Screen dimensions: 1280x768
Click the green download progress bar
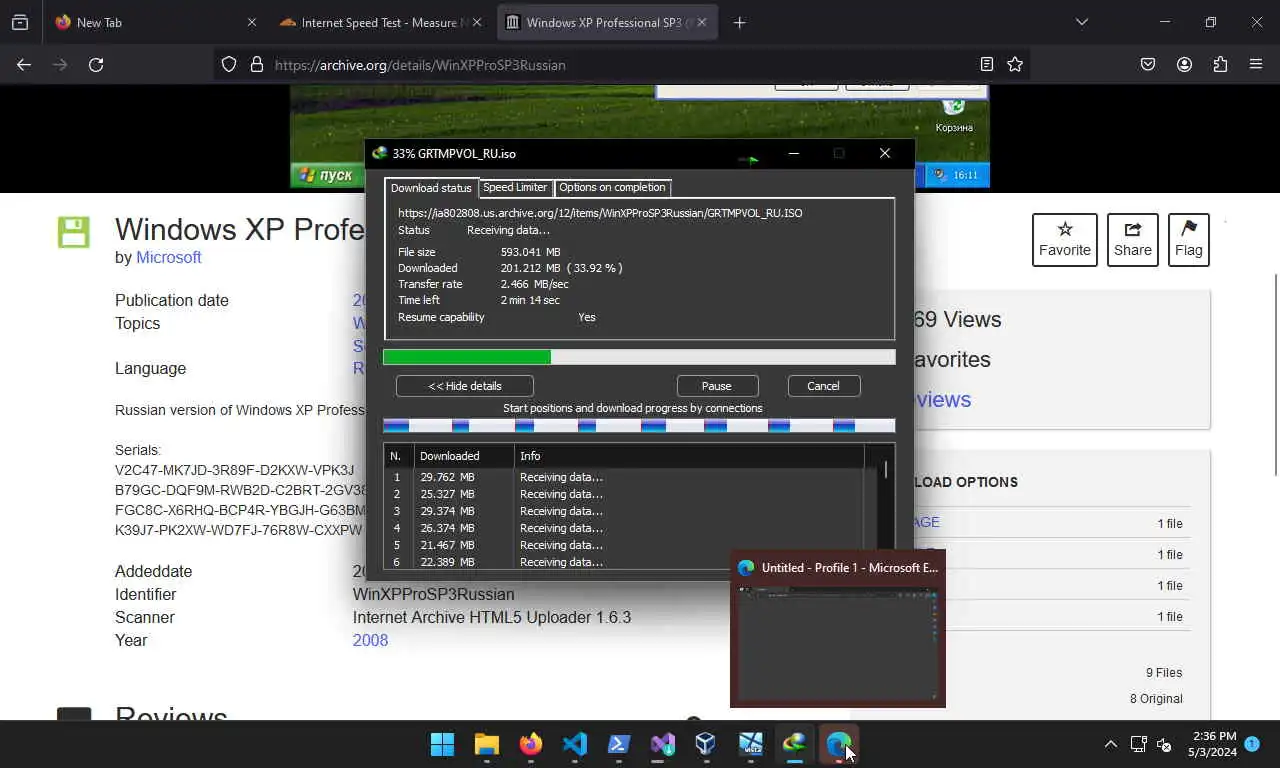coord(639,357)
